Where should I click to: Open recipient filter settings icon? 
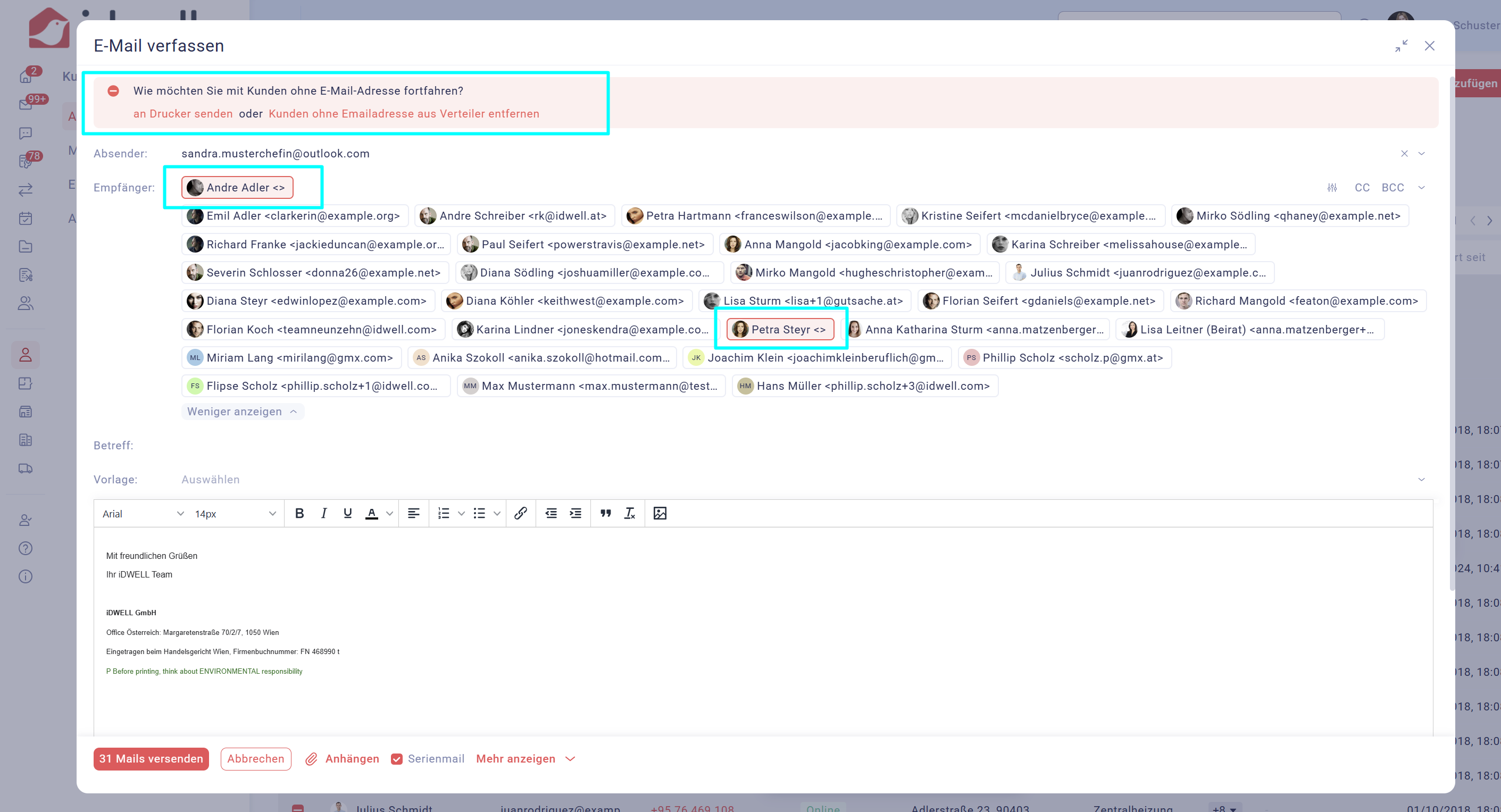[1332, 188]
